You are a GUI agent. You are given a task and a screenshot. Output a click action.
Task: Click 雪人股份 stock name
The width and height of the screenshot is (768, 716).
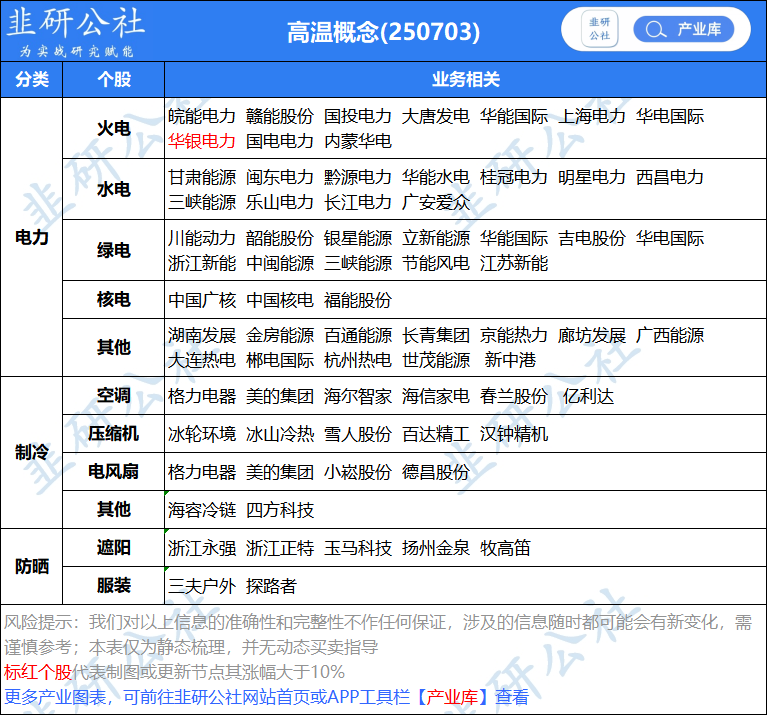(358, 434)
